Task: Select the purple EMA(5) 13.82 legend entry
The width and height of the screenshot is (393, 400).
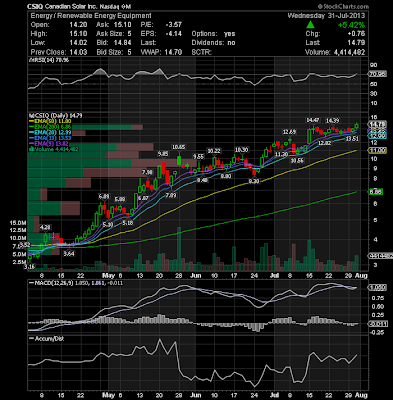Action: click(50, 144)
